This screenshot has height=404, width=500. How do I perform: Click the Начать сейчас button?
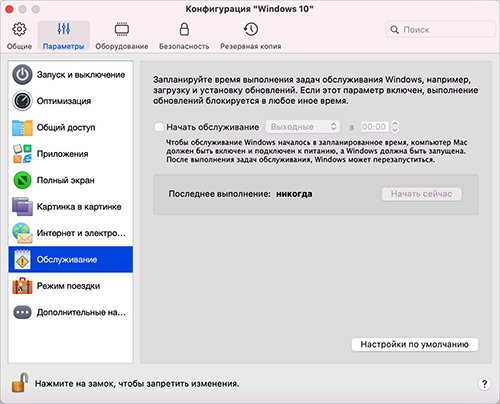422,194
